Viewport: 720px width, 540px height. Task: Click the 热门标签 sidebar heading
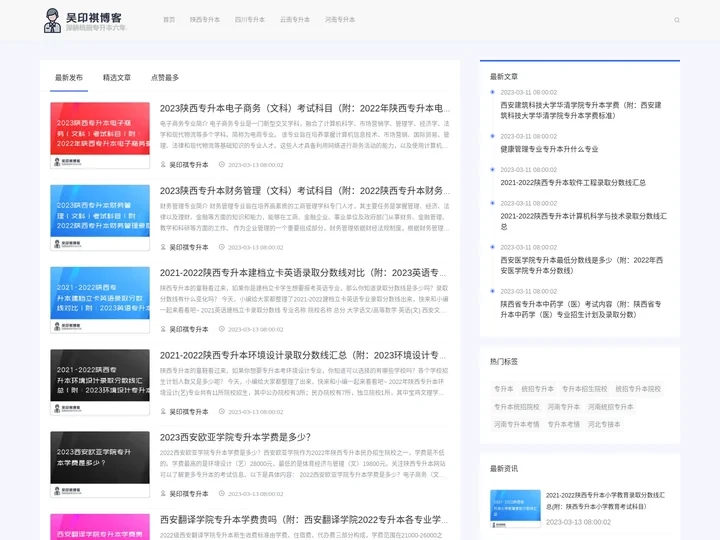point(504,361)
